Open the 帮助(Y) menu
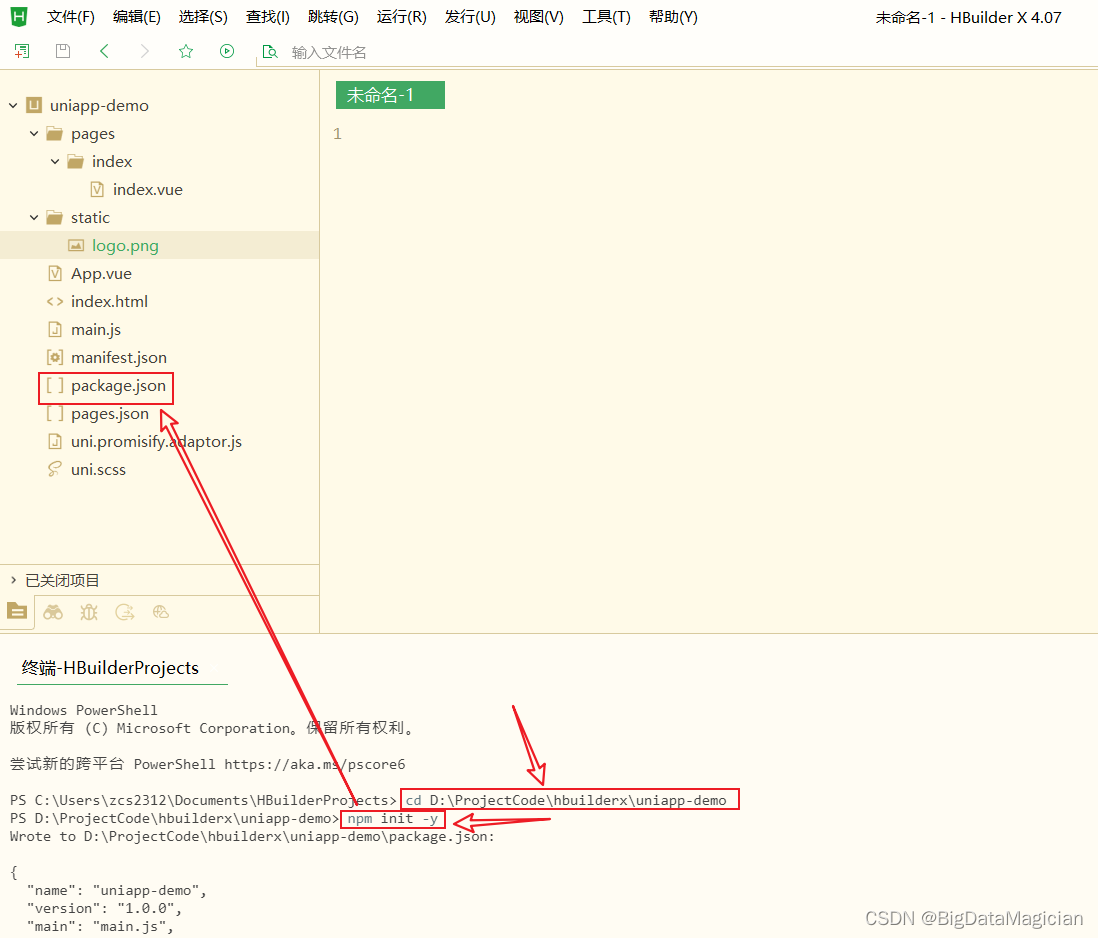This screenshot has height=938, width=1098. click(x=673, y=18)
